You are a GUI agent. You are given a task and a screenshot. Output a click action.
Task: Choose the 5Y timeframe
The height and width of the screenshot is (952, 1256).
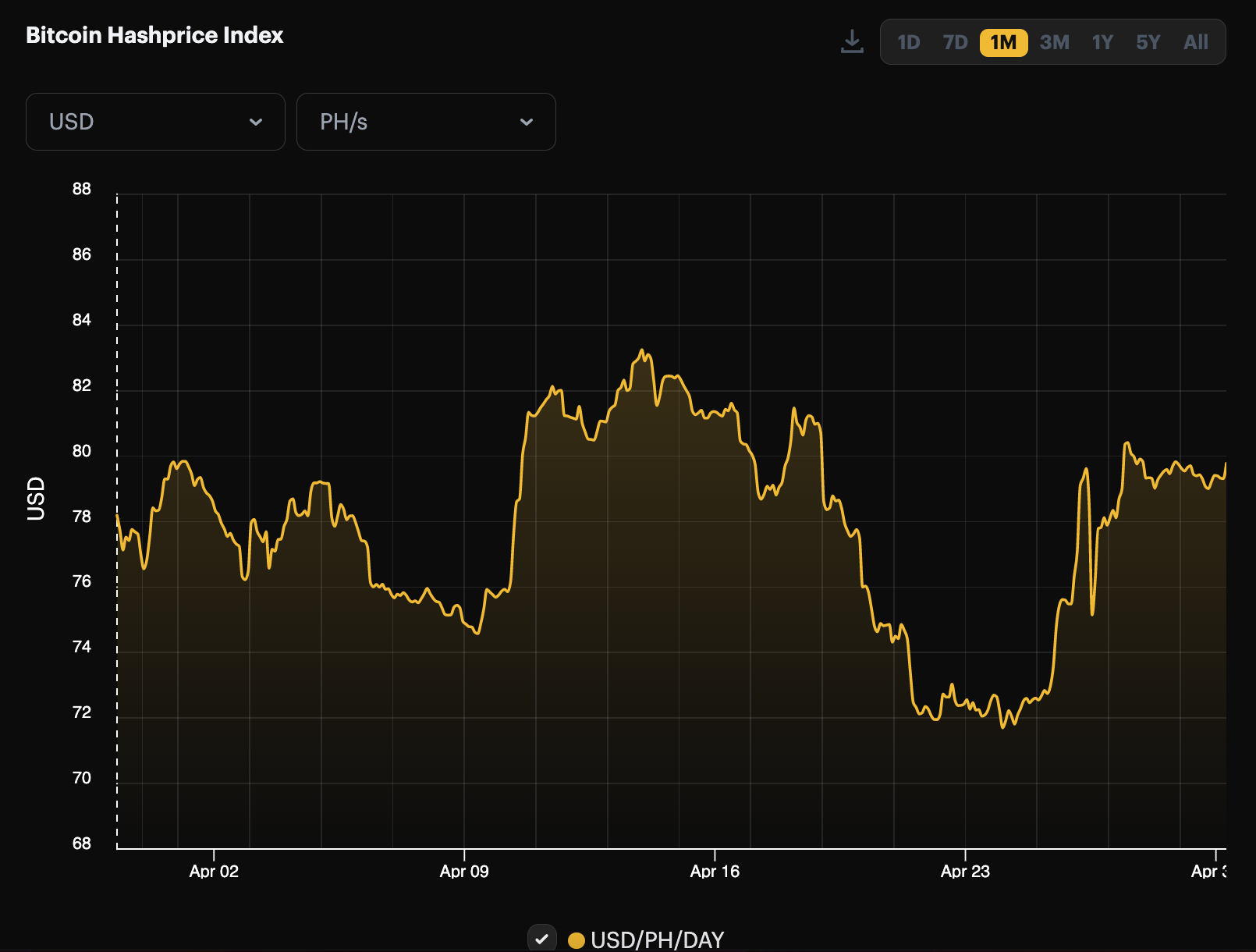click(1148, 43)
